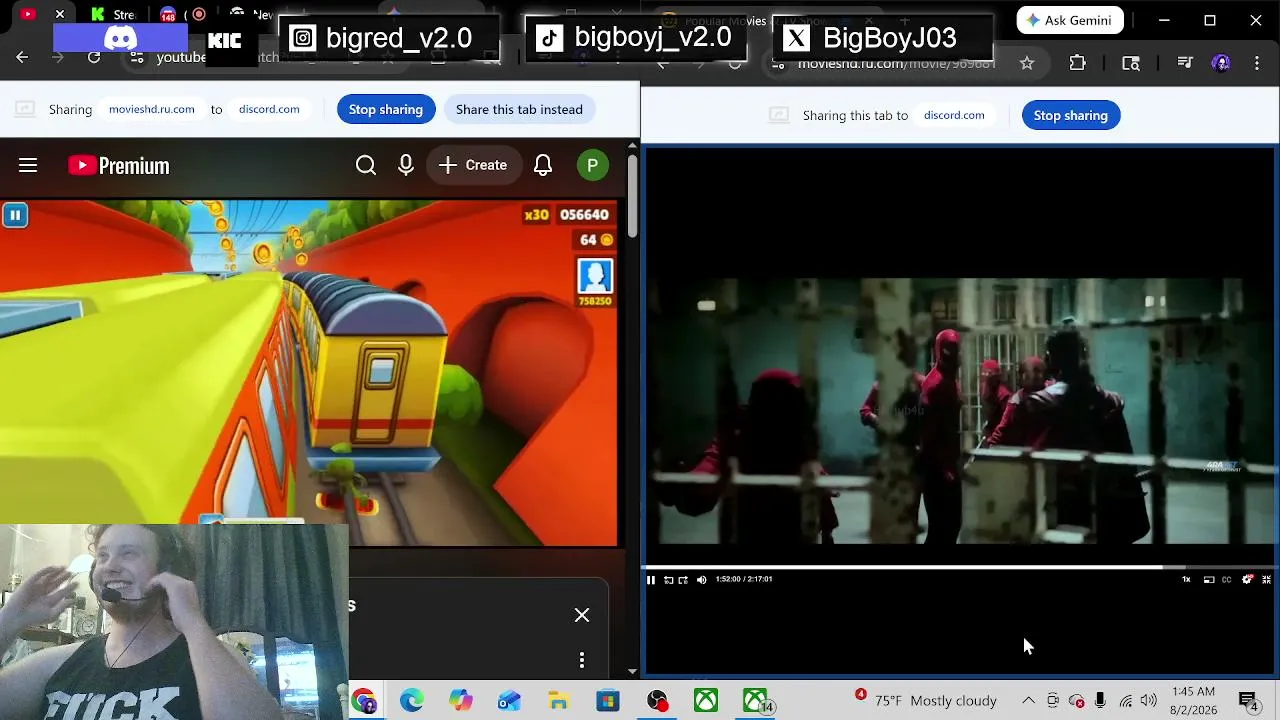
Task: Open the clock showing 1:45 AM
Action: click(x=1193, y=700)
